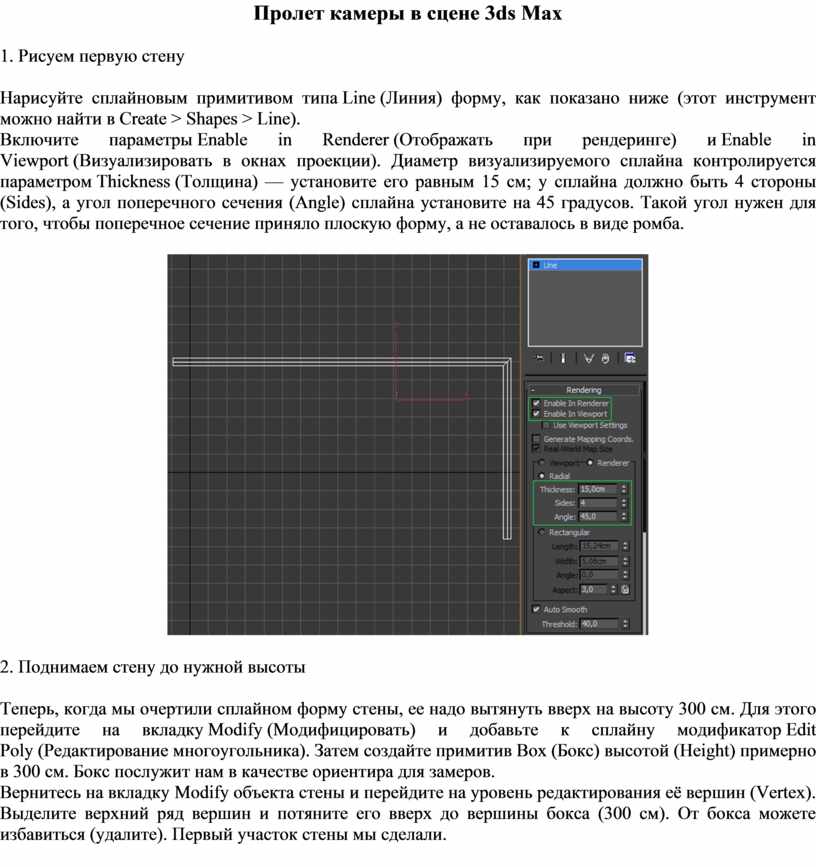
Task: Open the Configure Modifier Sets icon
Action: 630,358
